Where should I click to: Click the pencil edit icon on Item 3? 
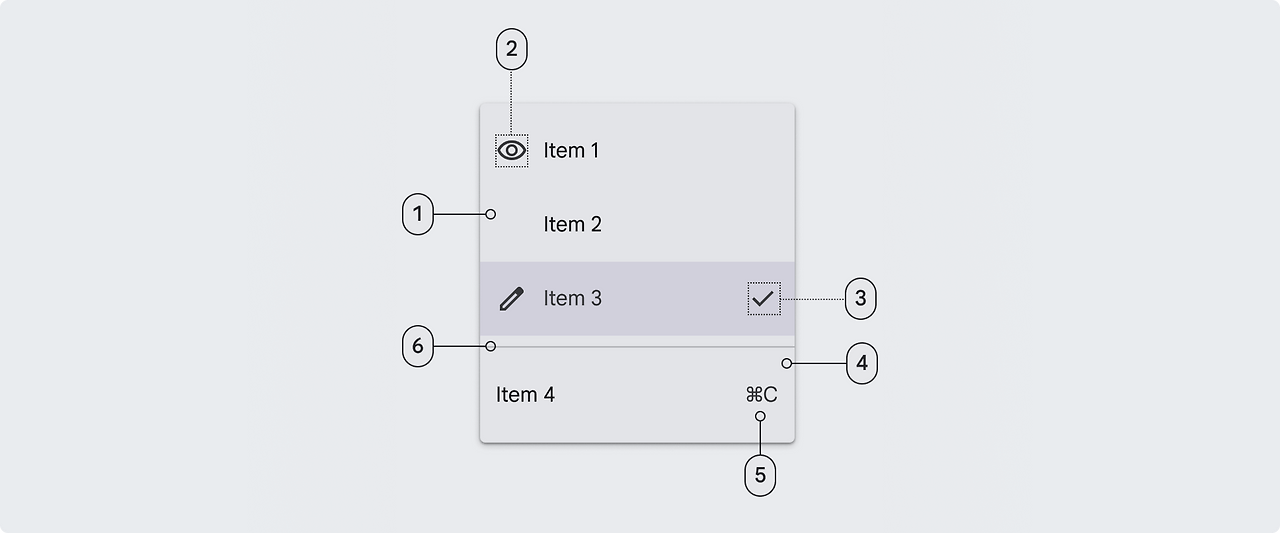click(x=511, y=298)
